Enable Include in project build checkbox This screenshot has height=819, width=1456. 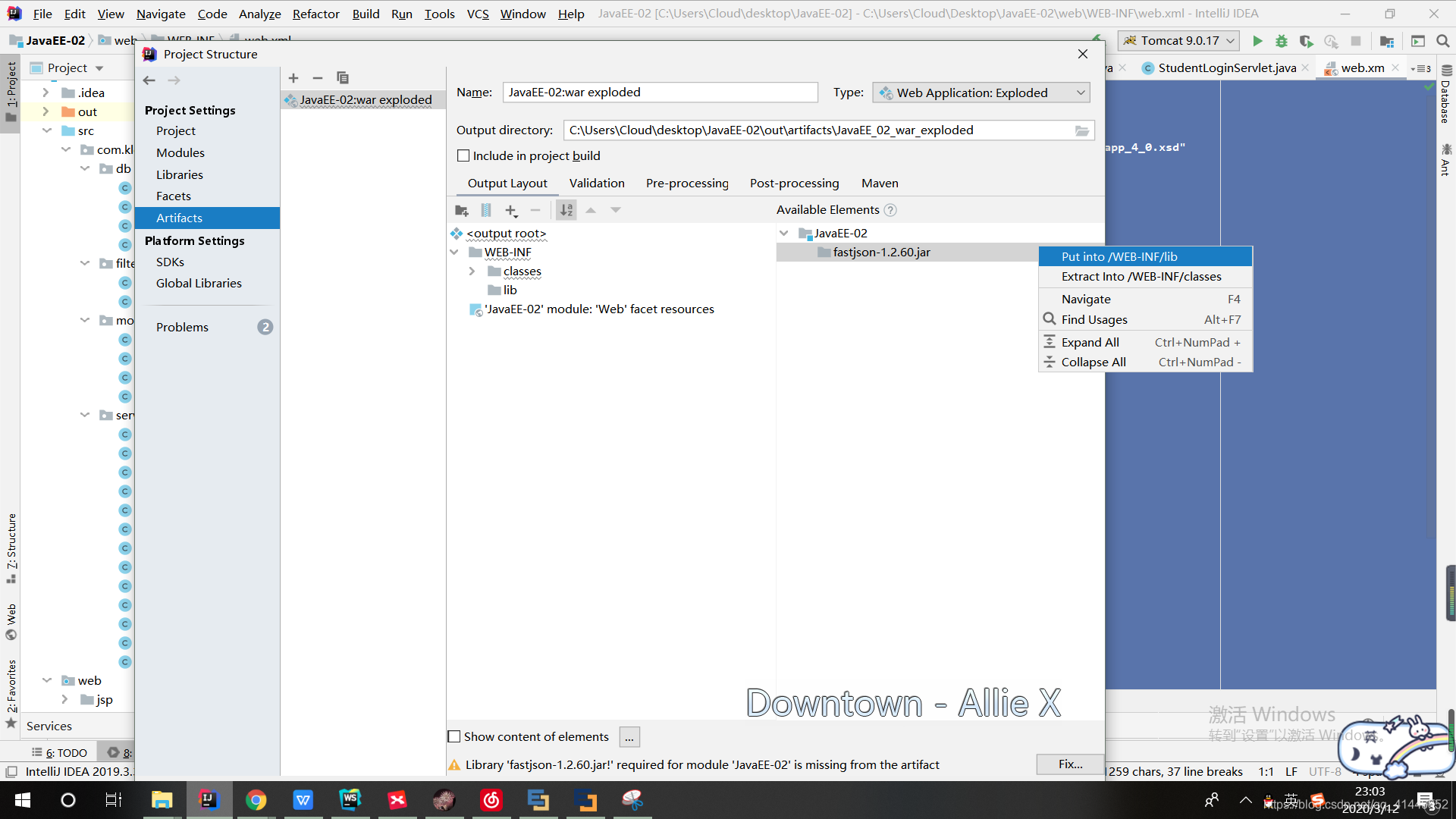click(463, 155)
